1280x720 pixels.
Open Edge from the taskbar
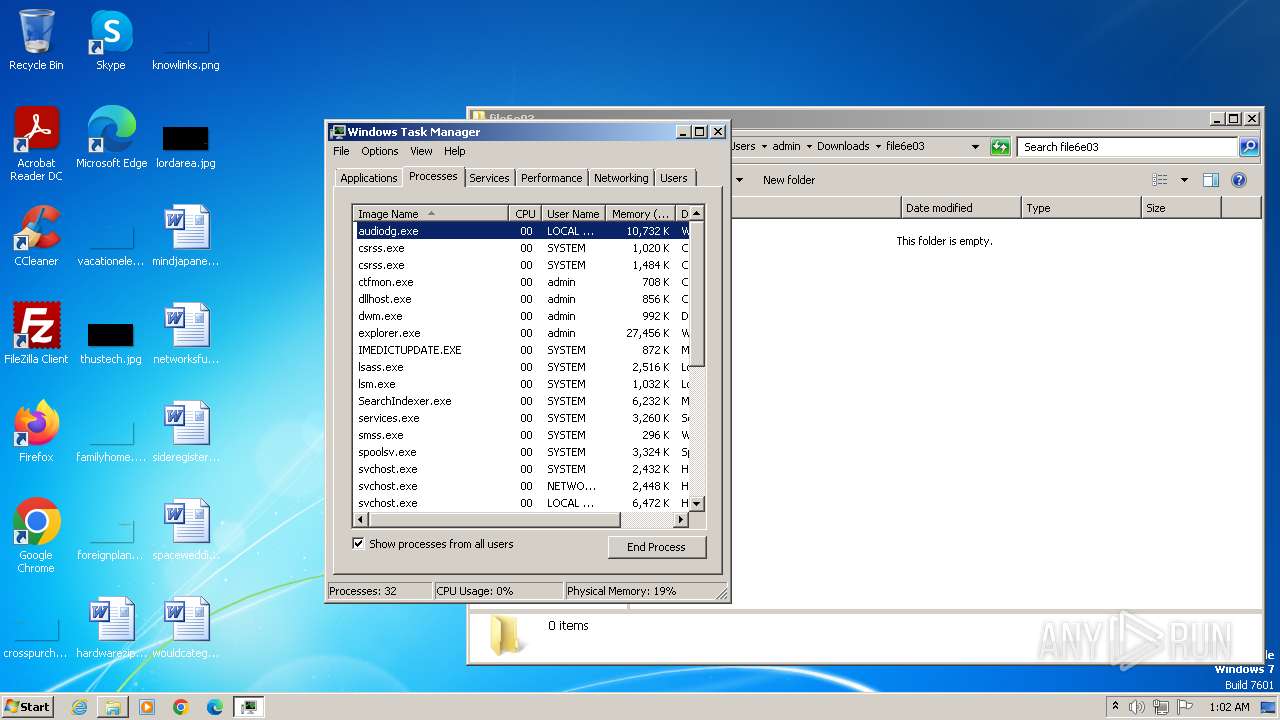pos(215,707)
